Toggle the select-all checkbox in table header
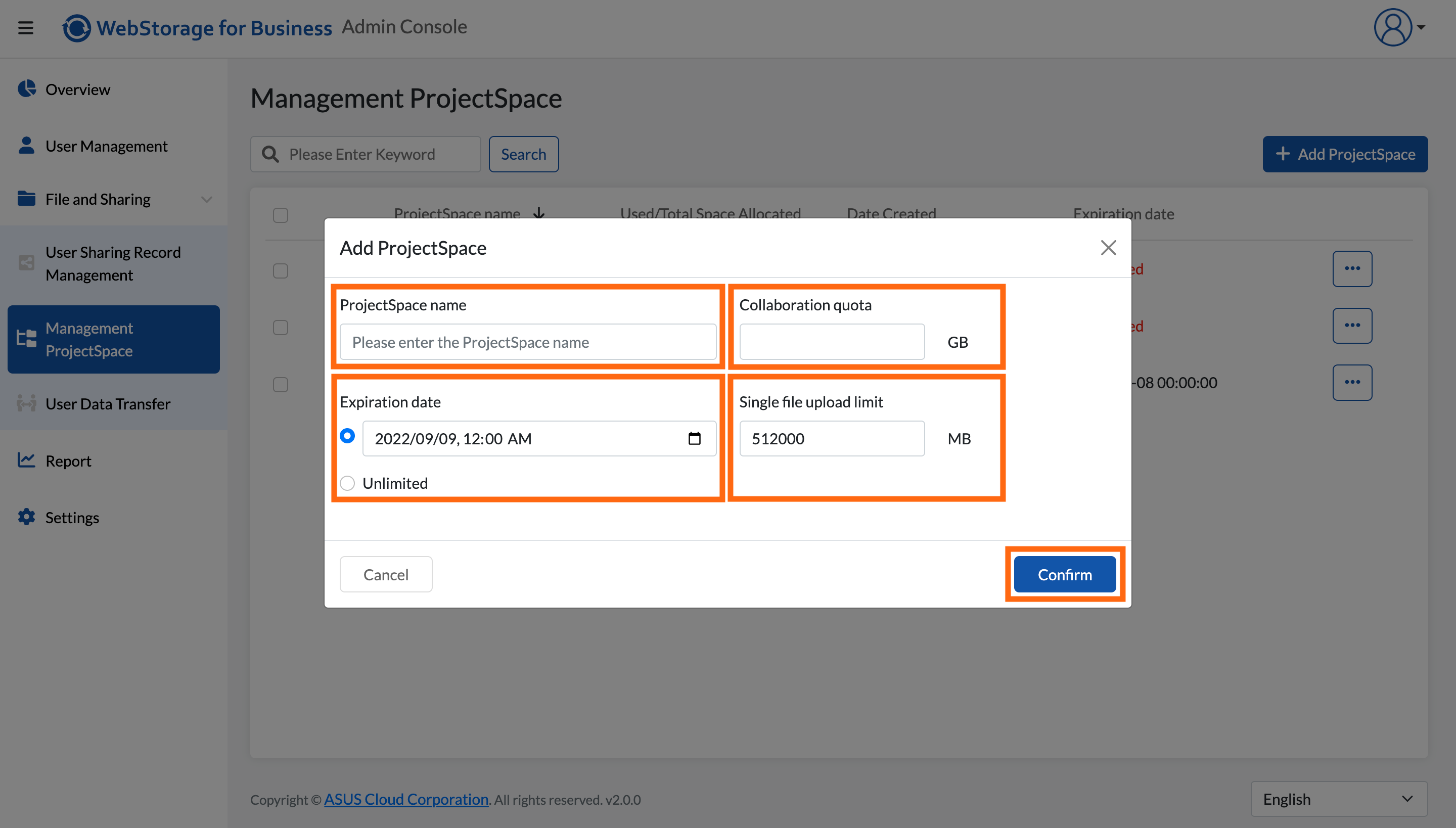The image size is (1456, 828). click(x=281, y=215)
